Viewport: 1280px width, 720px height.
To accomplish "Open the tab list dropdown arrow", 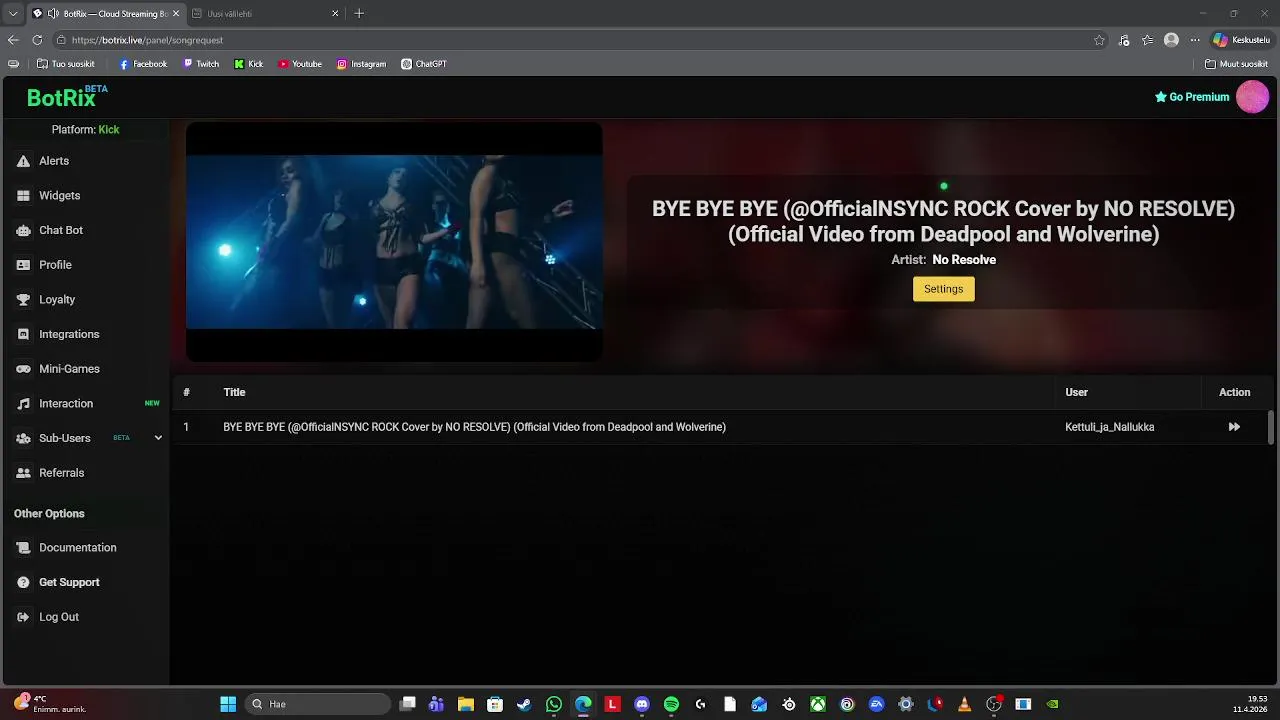I will [13, 14].
